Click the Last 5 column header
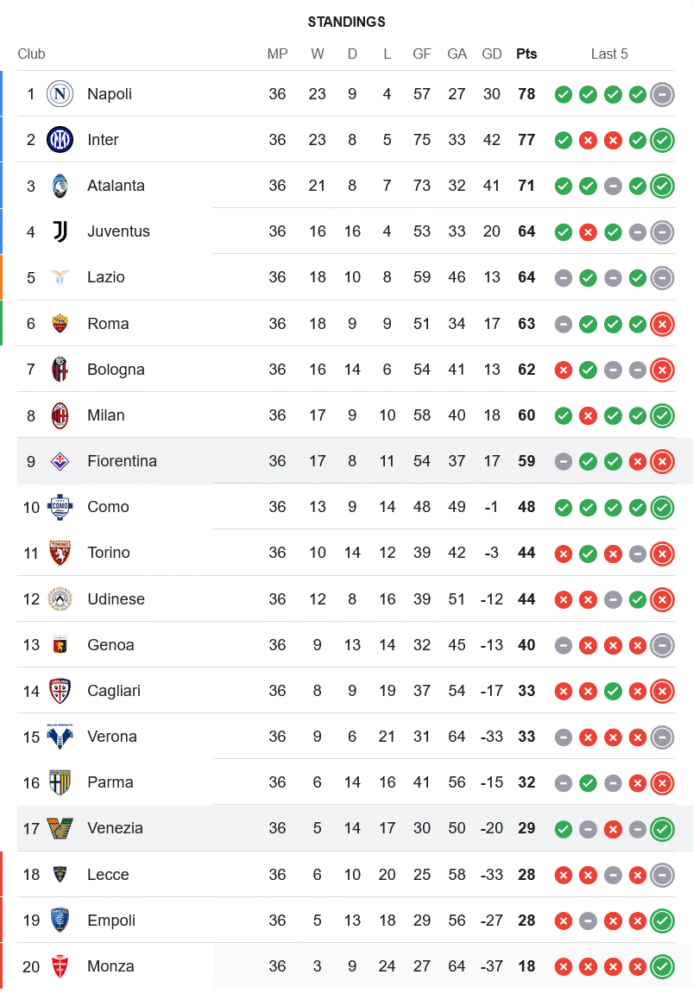 [609, 54]
